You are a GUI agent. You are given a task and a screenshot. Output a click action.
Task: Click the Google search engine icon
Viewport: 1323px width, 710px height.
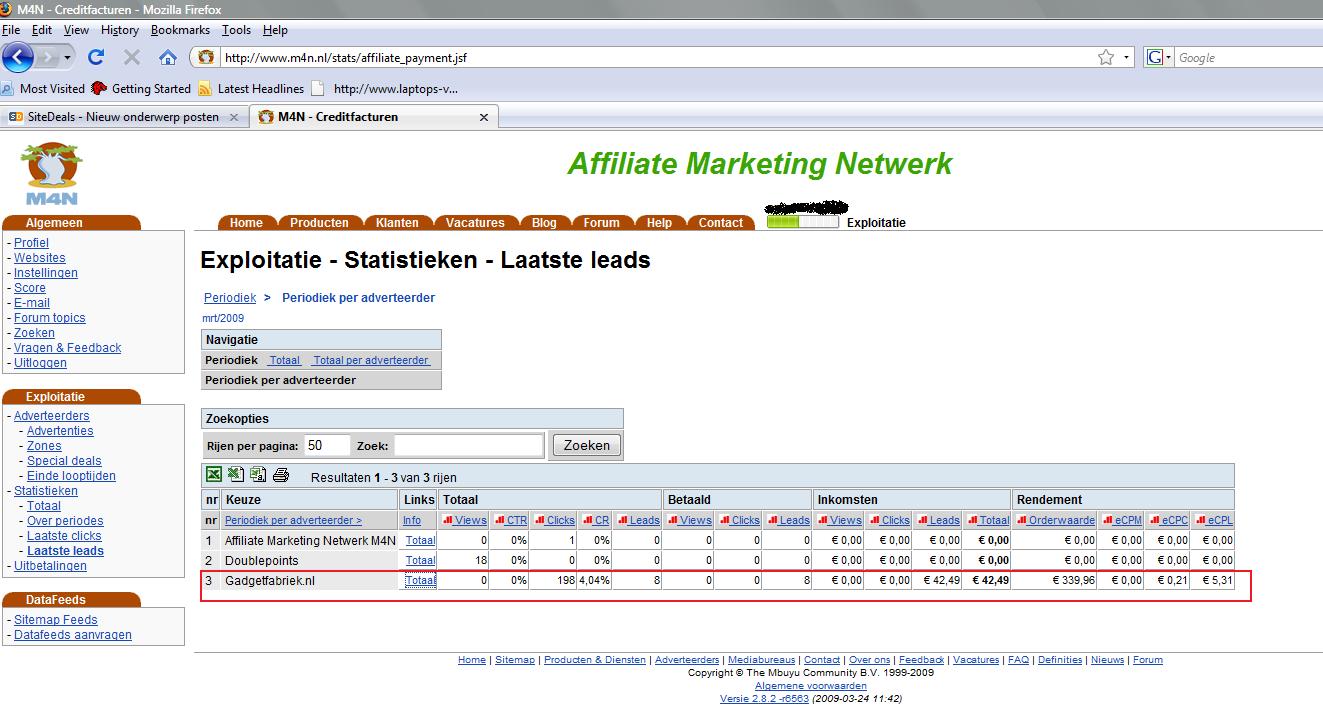tap(1155, 57)
